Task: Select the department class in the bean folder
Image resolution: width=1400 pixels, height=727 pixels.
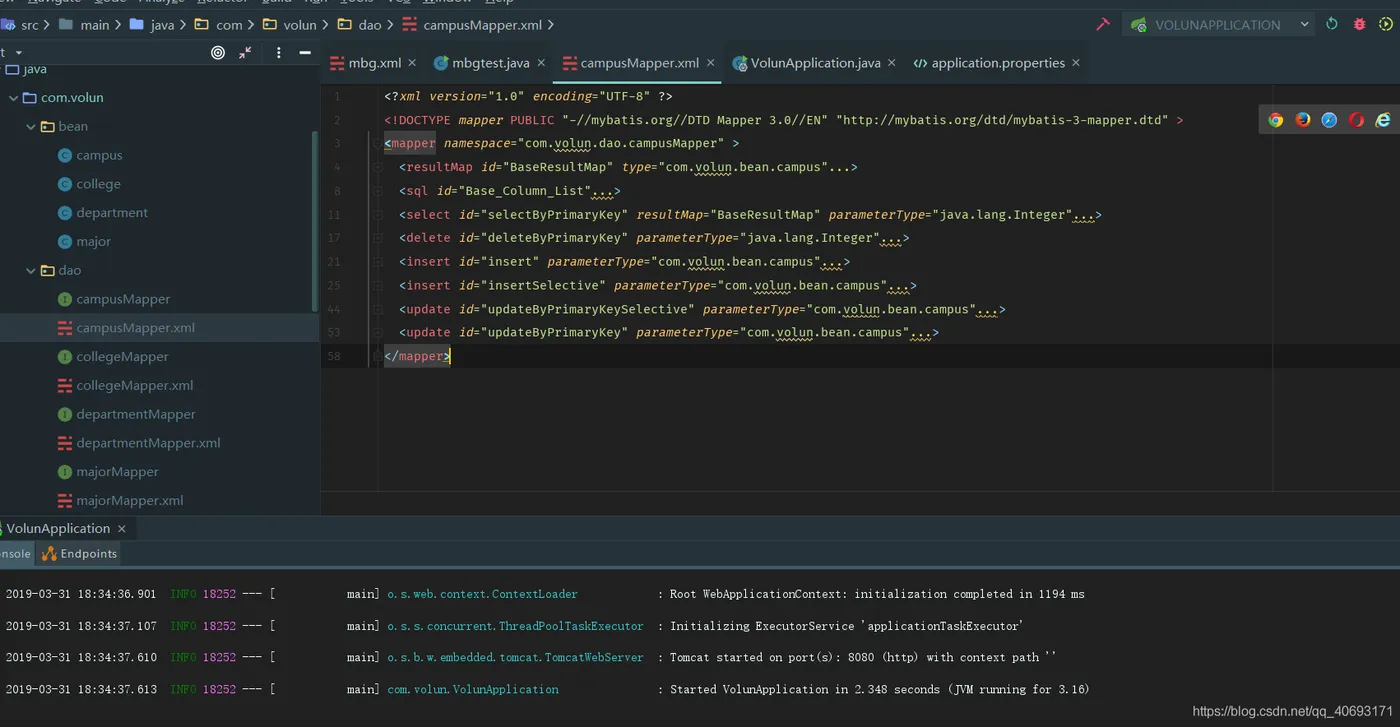Action: pos(102,213)
